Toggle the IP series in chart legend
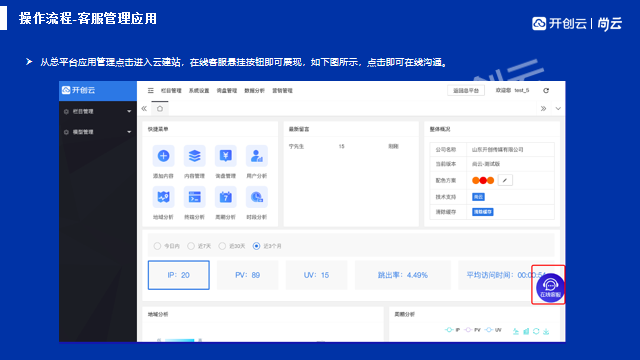Image resolution: width=640 pixels, height=360 pixels. [x=453, y=330]
